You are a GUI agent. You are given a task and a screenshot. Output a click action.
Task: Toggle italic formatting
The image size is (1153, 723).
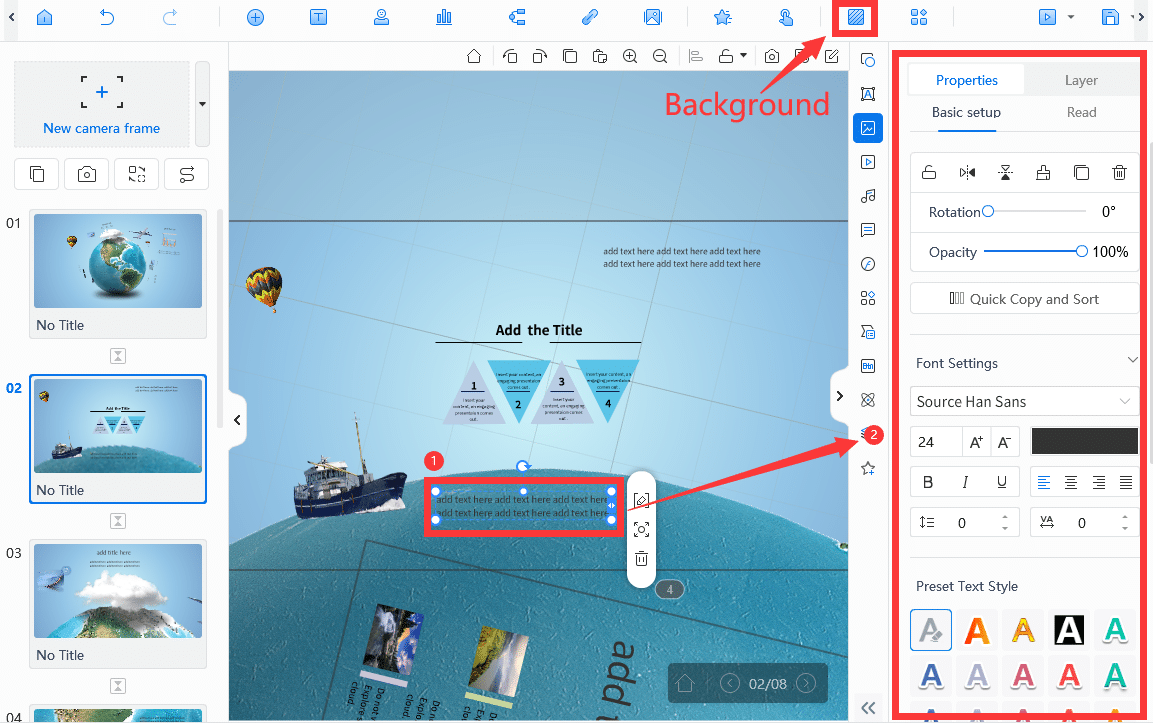tap(966, 481)
